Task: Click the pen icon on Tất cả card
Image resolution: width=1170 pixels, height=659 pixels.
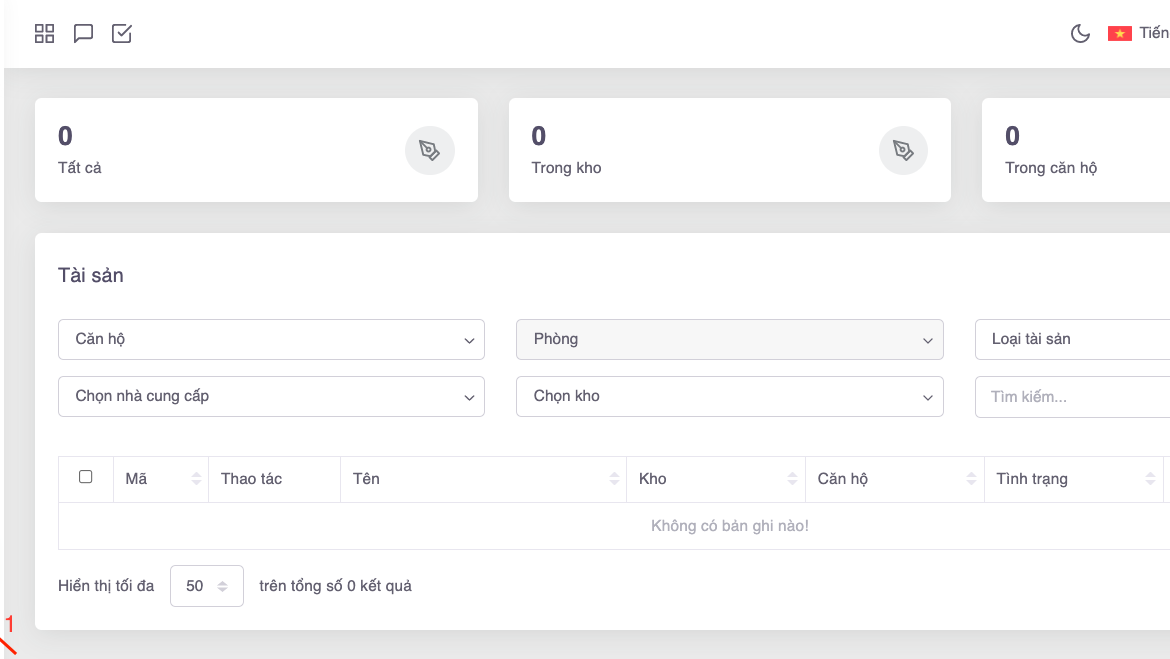Action: (429, 151)
